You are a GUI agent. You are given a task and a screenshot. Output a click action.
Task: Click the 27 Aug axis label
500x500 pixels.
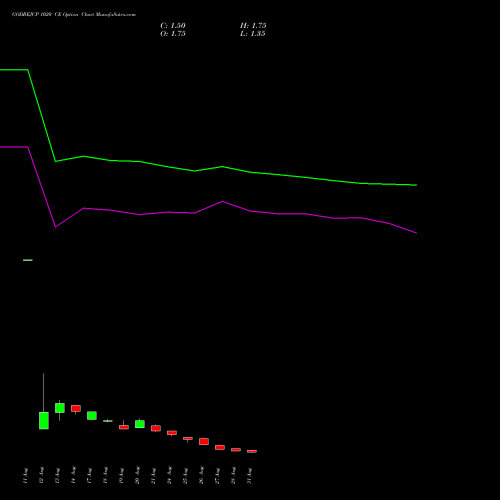pyautogui.click(x=218, y=476)
